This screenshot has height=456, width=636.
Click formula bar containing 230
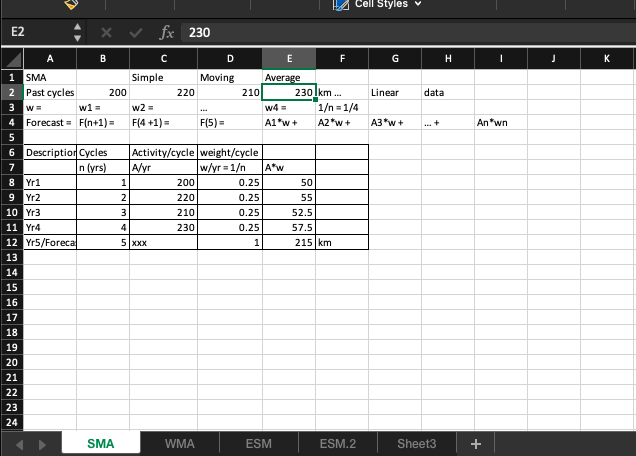click(x=409, y=32)
